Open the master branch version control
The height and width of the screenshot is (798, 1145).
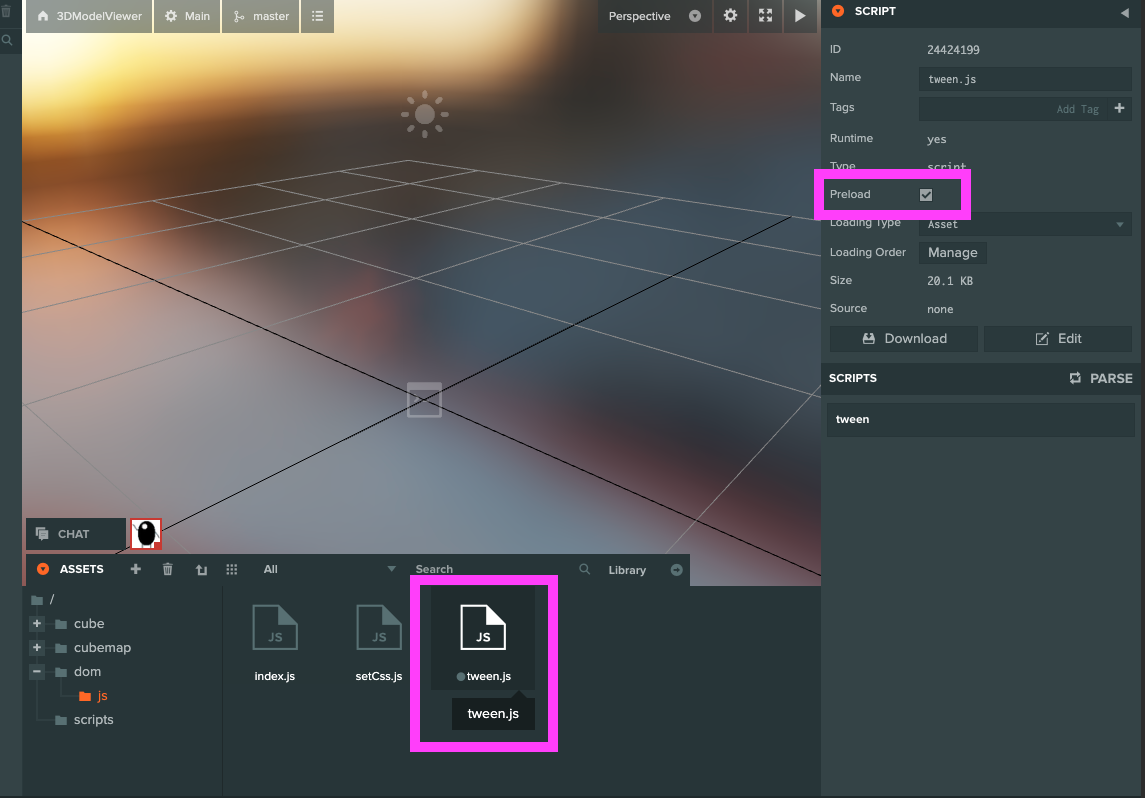(x=261, y=16)
